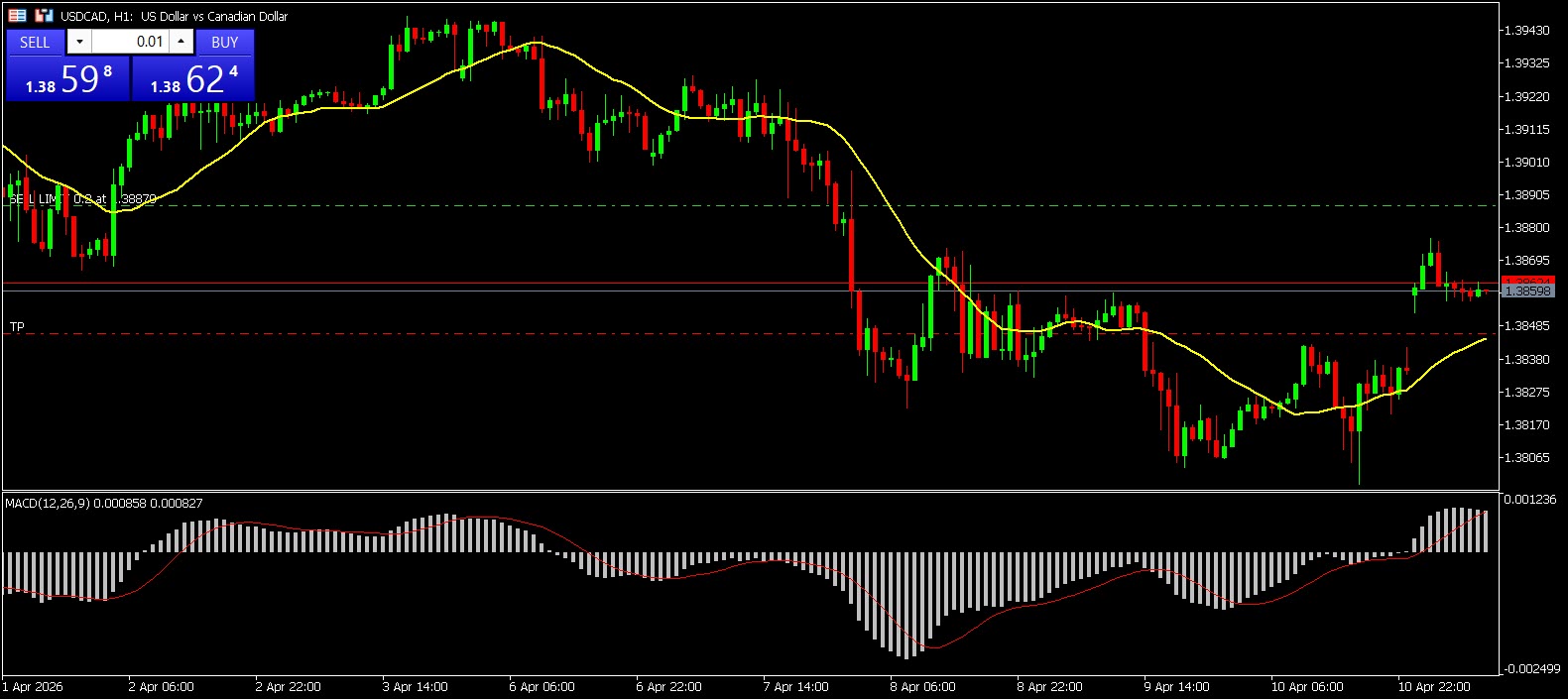Click the 8 Apr 06:00 time label
The image size is (1568, 699).
coord(923,687)
